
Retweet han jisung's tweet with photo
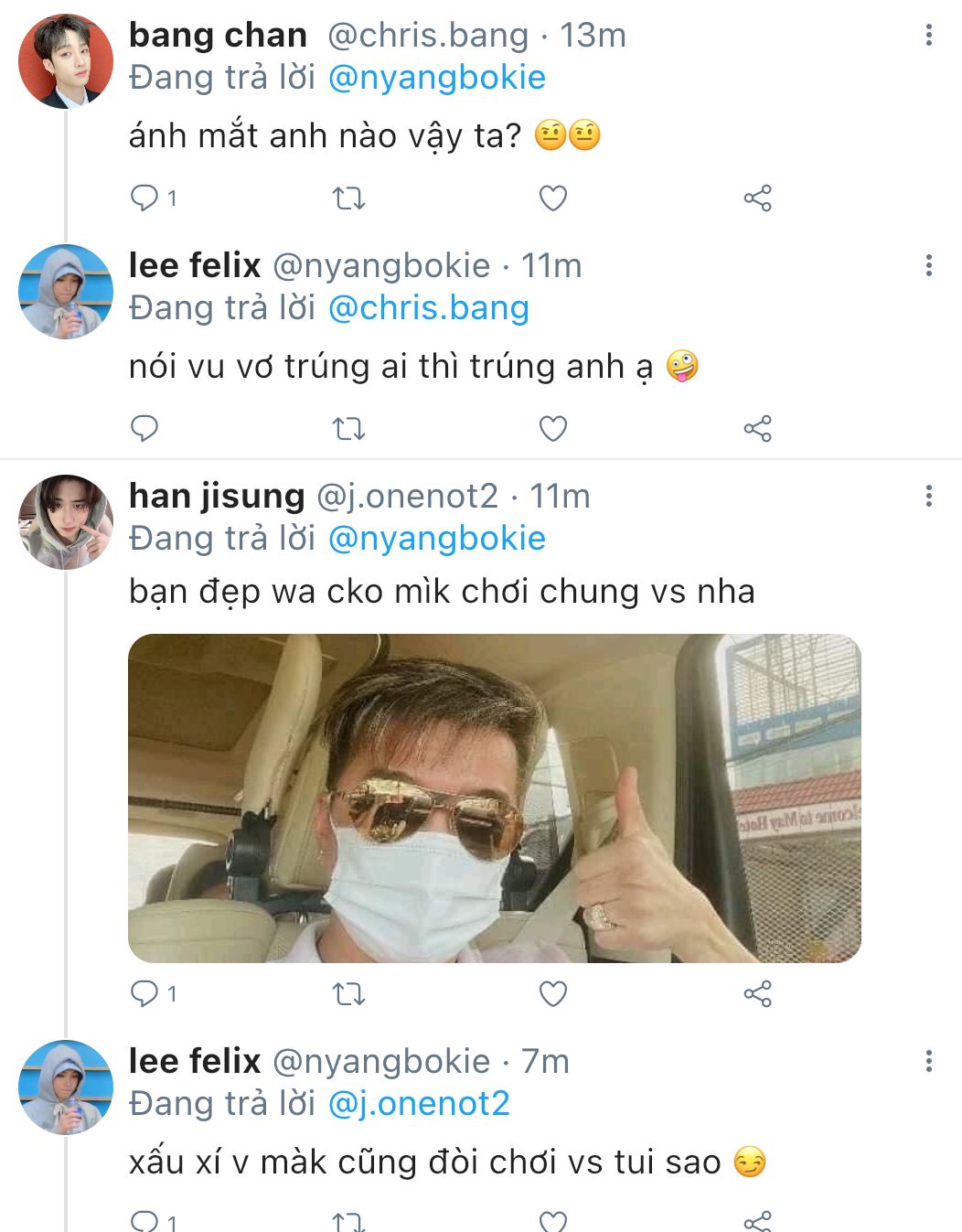(x=348, y=993)
